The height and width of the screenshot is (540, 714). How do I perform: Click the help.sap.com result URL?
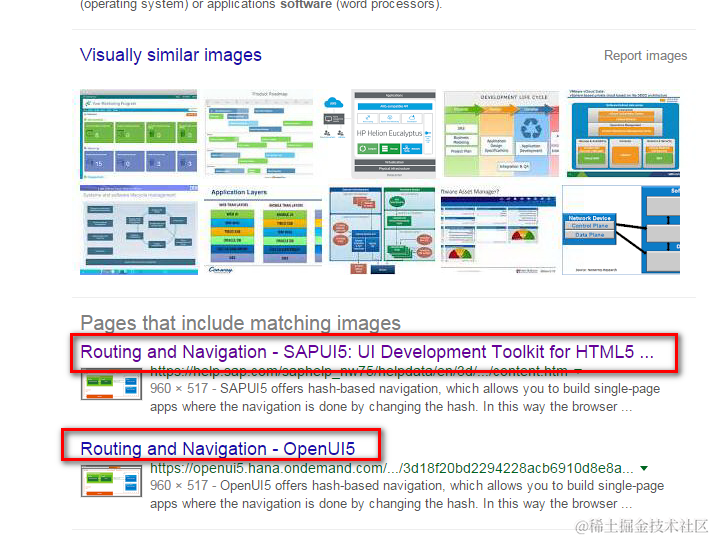[x=359, y=372]
